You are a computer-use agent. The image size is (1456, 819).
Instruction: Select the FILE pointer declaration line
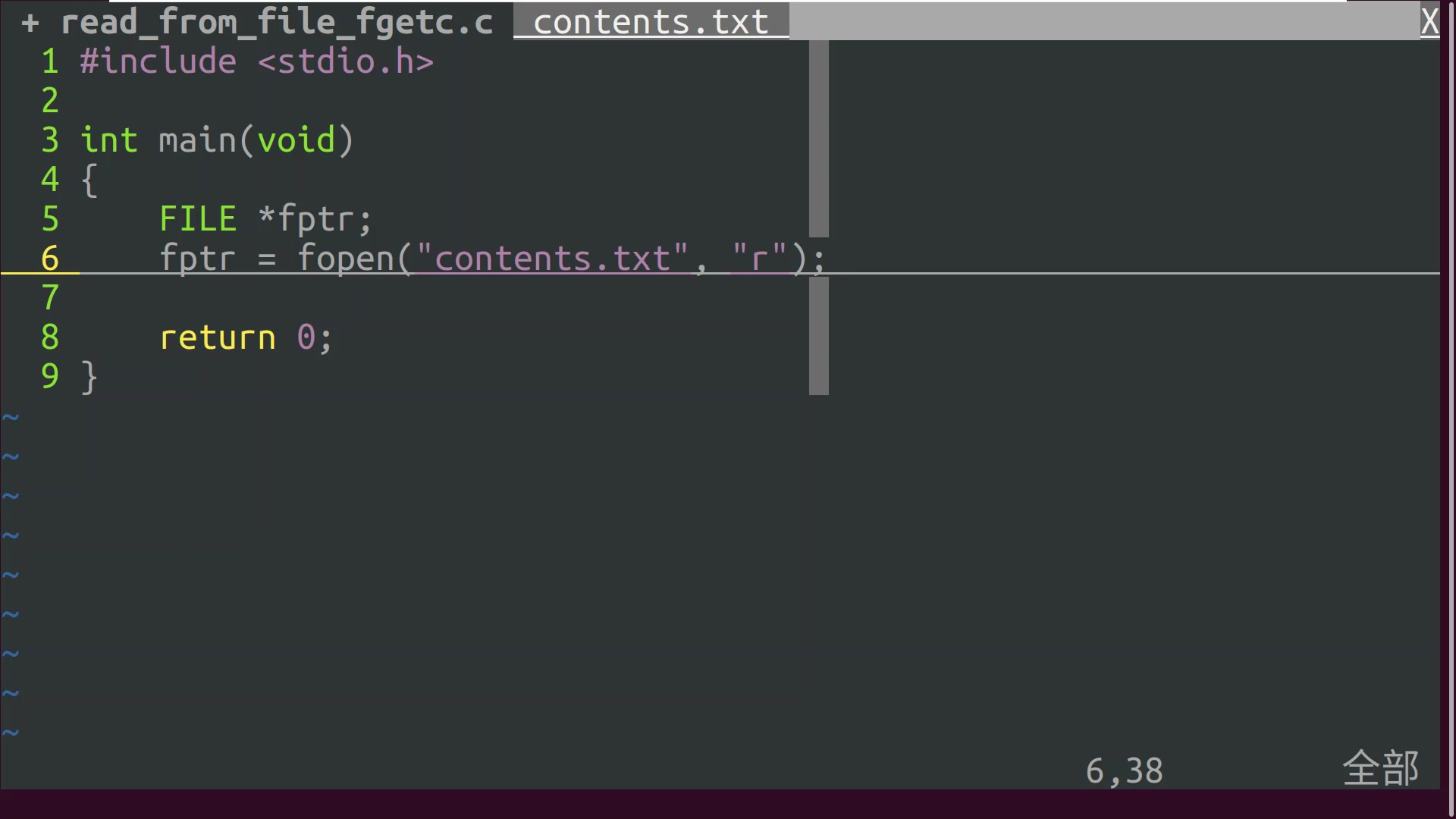tap(266, 218)
